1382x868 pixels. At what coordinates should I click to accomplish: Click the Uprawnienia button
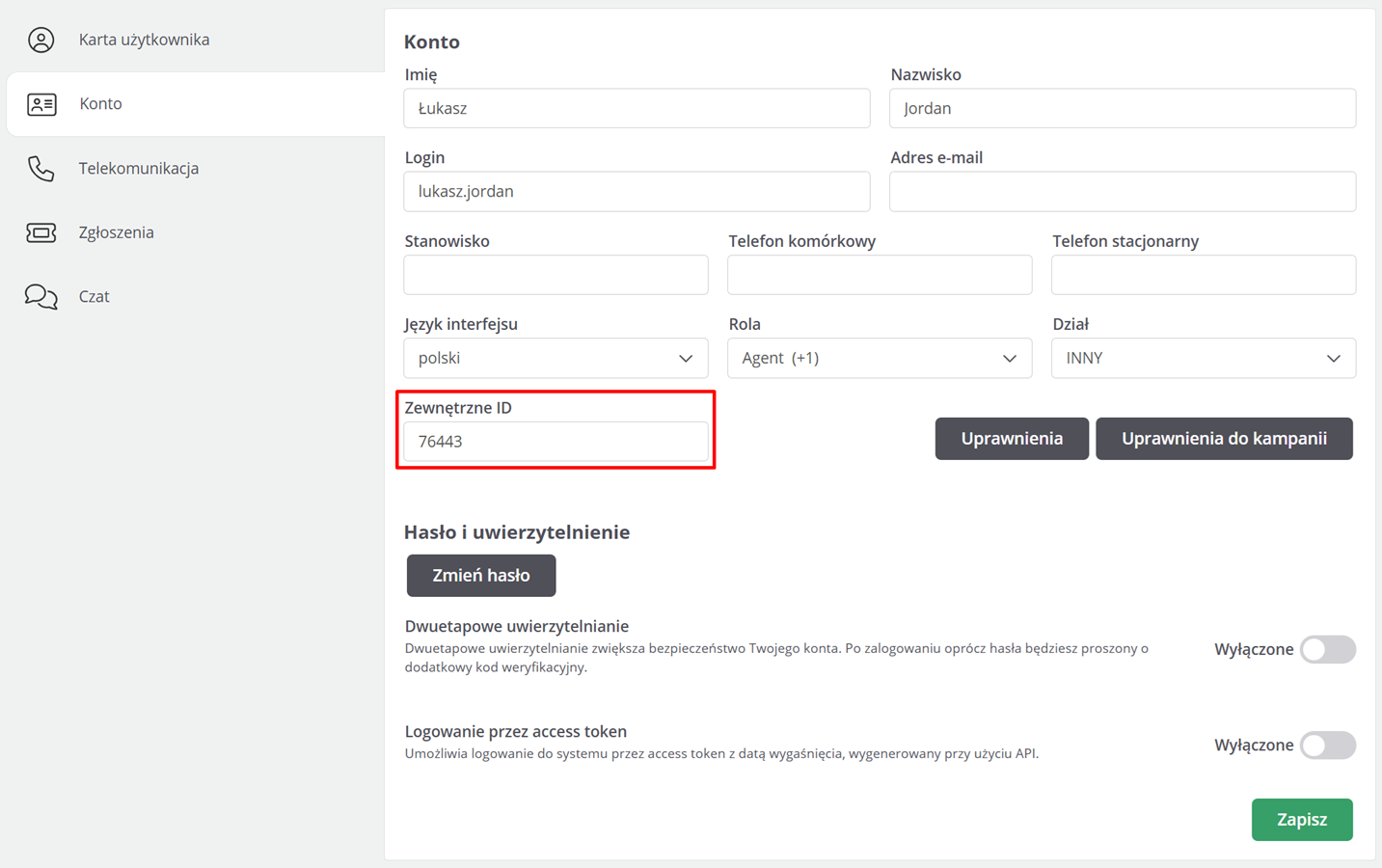click(x=1012, y=439)
